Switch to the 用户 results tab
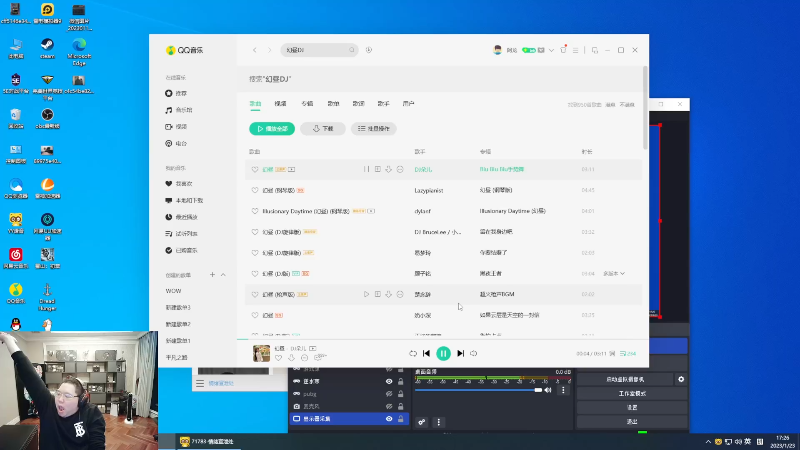Screen dimensions: 800x450 click(x=409, y=104)
